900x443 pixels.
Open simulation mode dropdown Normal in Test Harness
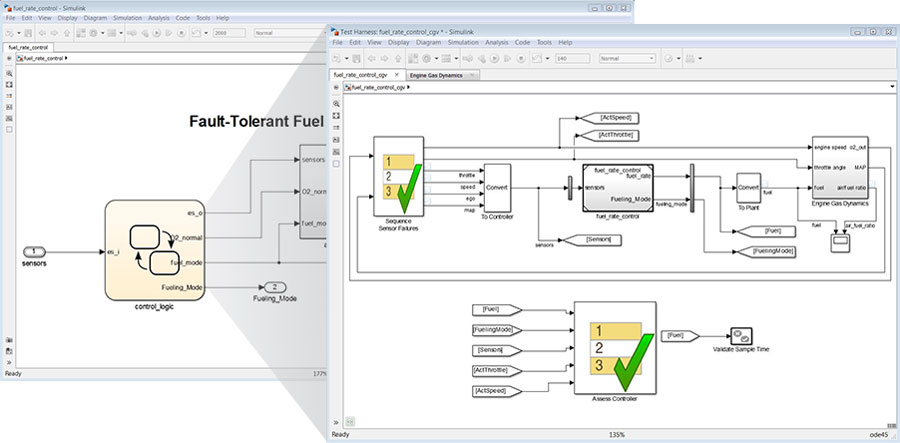point(627,59)
